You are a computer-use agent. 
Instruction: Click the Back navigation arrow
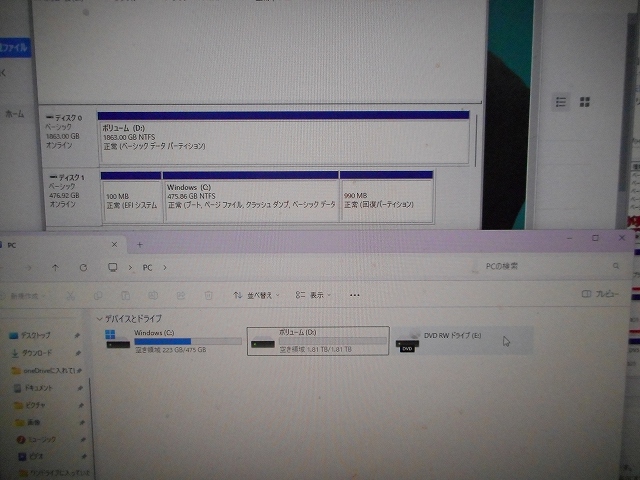coord(27,268)
